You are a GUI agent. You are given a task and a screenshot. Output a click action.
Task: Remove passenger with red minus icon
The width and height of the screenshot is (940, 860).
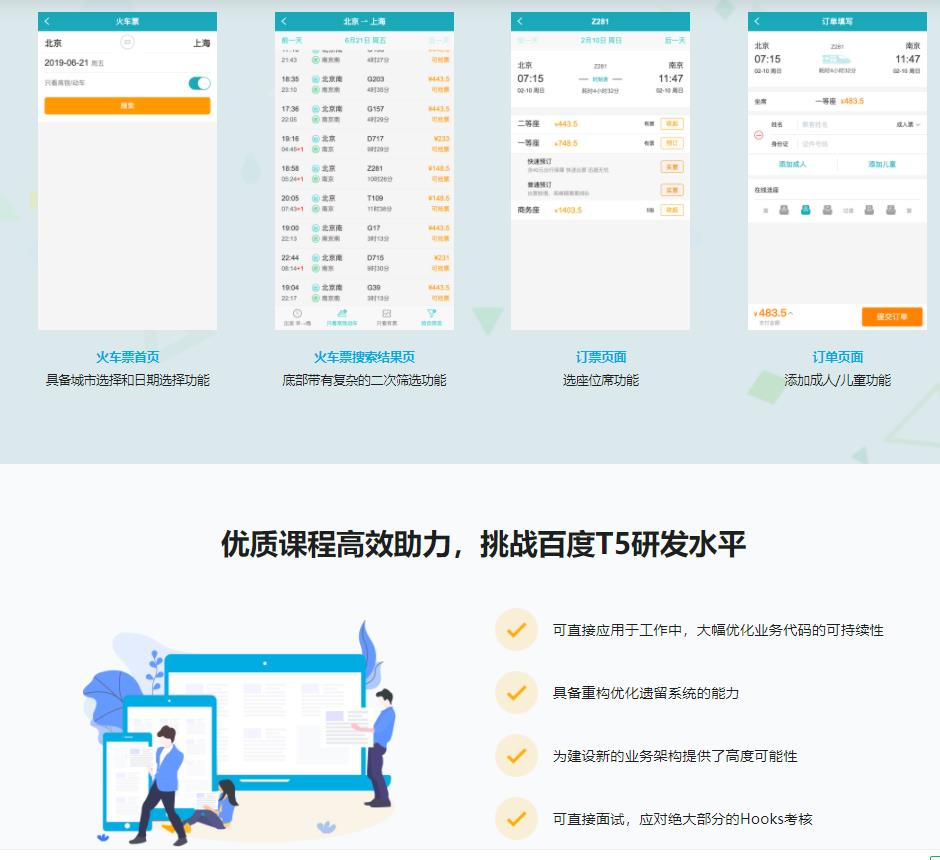click(759, 134)
